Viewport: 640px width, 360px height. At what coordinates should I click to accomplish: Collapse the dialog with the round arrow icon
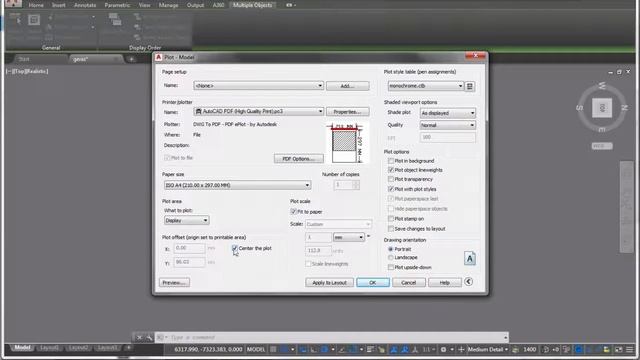pos(469,282)
